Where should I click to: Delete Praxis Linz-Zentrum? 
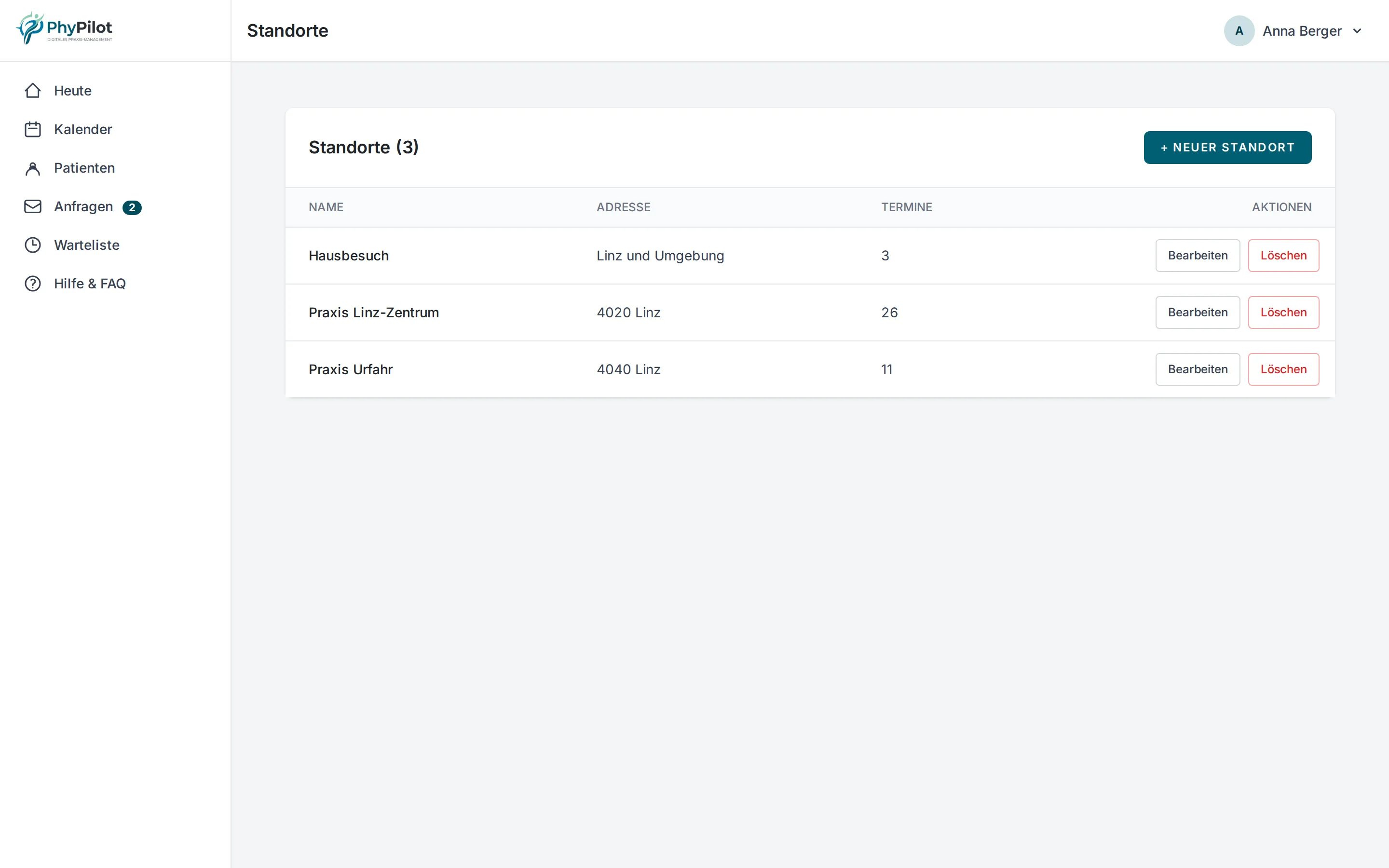pos(1283,312)
